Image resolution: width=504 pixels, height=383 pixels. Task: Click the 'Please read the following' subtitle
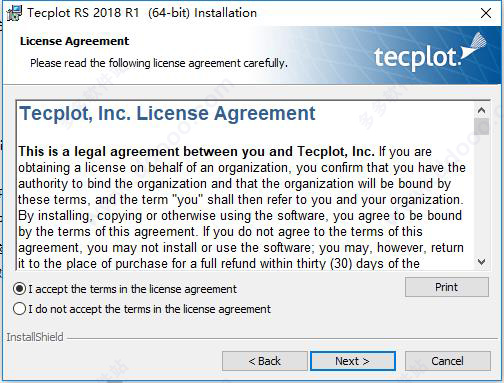[x=159, y=63]
